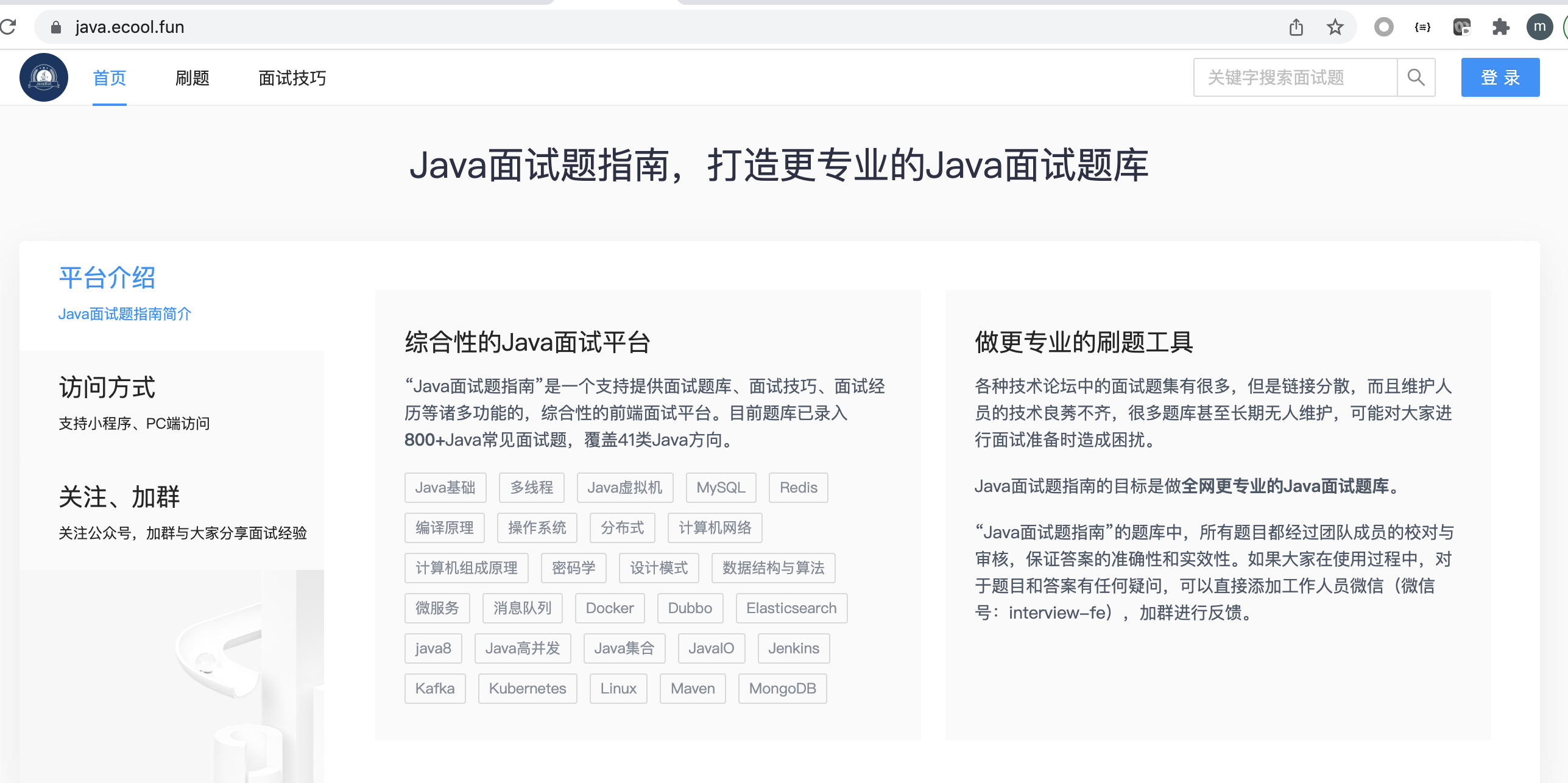The width and height of the screenshot is (1568, 783).
Task: Select the Linux tag
Action: (x=618, y=689)
